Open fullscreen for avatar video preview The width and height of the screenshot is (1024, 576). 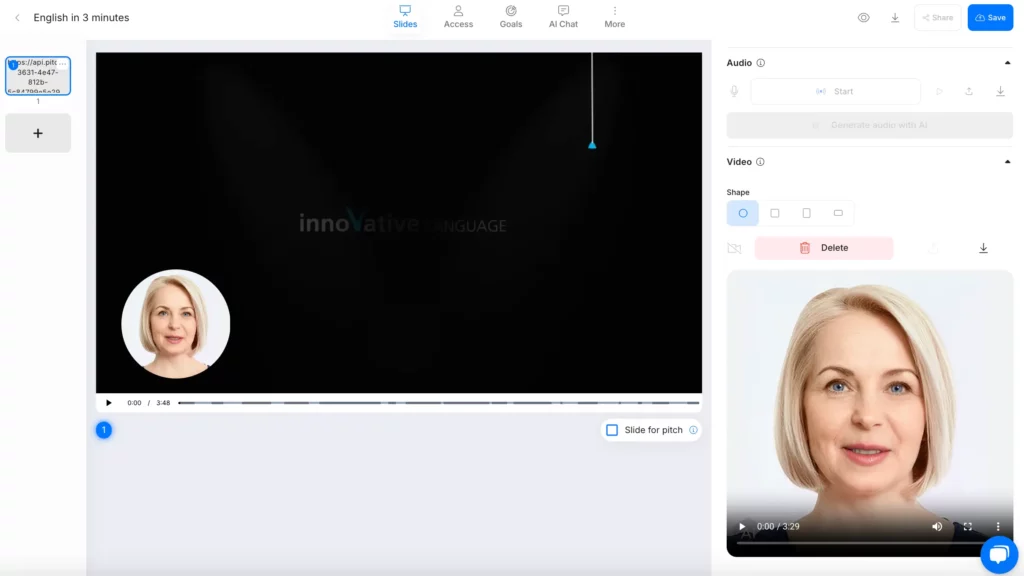point(967,526)
